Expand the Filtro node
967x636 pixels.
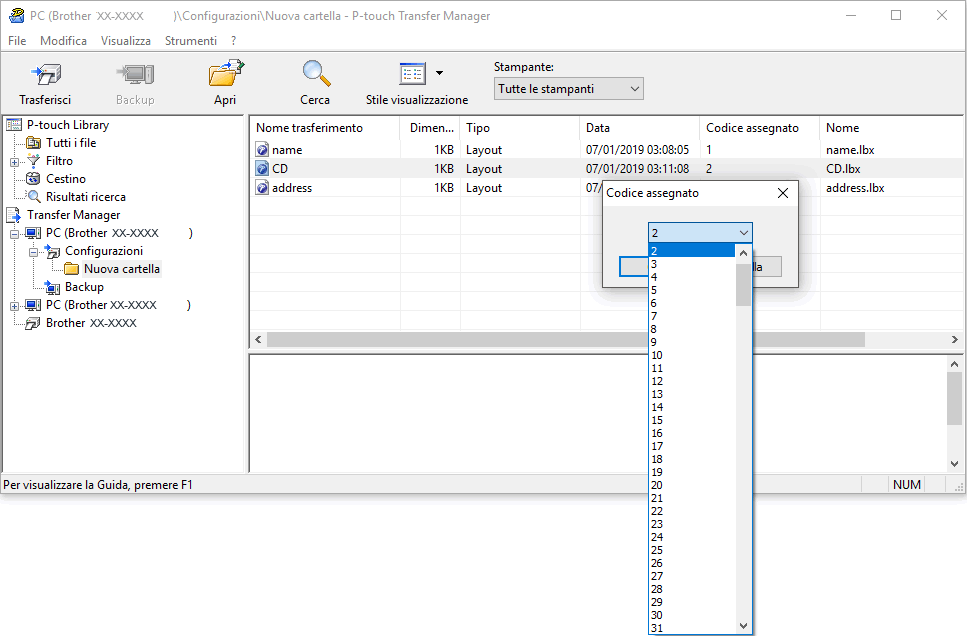click(x=14, y=163)
